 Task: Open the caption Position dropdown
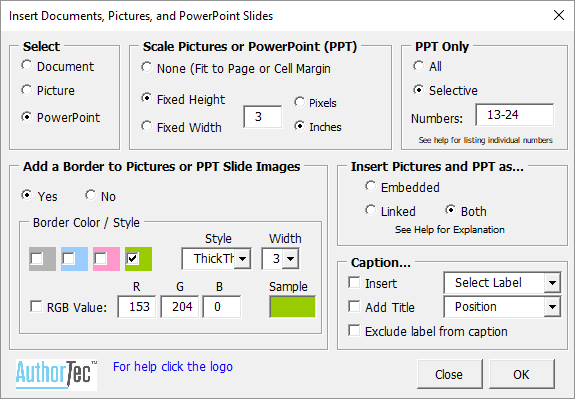point(552,307)
